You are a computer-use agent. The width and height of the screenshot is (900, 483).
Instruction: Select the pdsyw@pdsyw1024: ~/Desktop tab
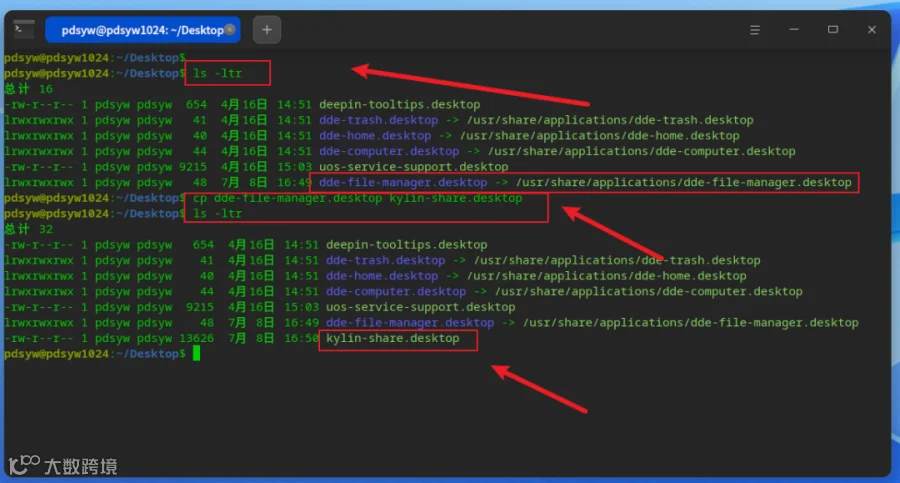142,30
